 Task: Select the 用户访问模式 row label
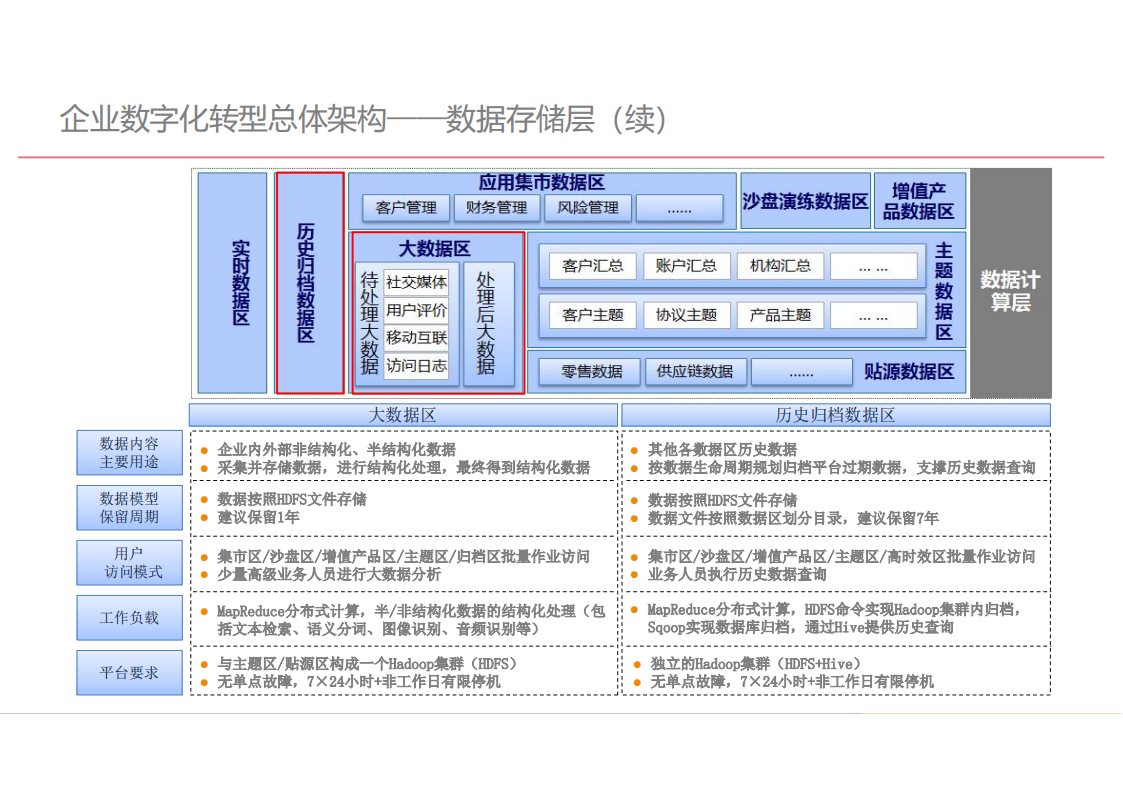click(x=130, y=563)
